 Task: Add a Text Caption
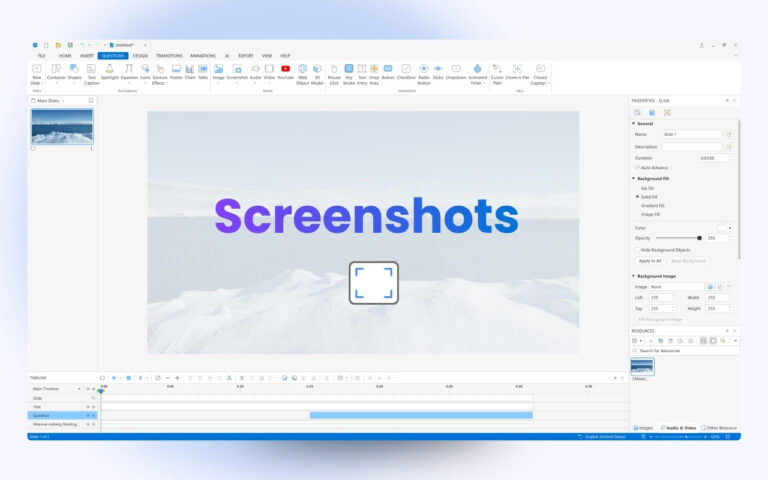(91, 74)
